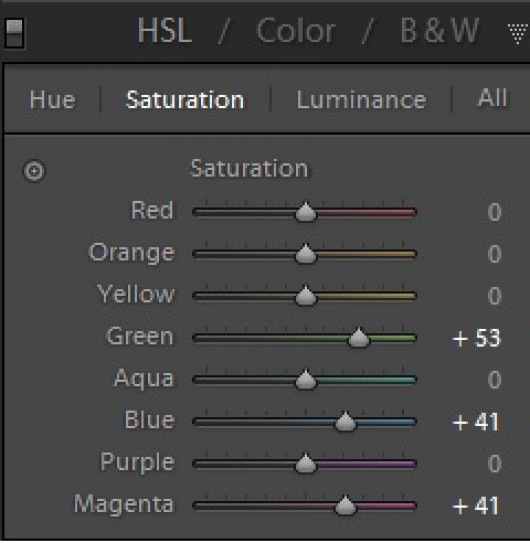
Task: Show All HSL adjustments
Action: 492,98
